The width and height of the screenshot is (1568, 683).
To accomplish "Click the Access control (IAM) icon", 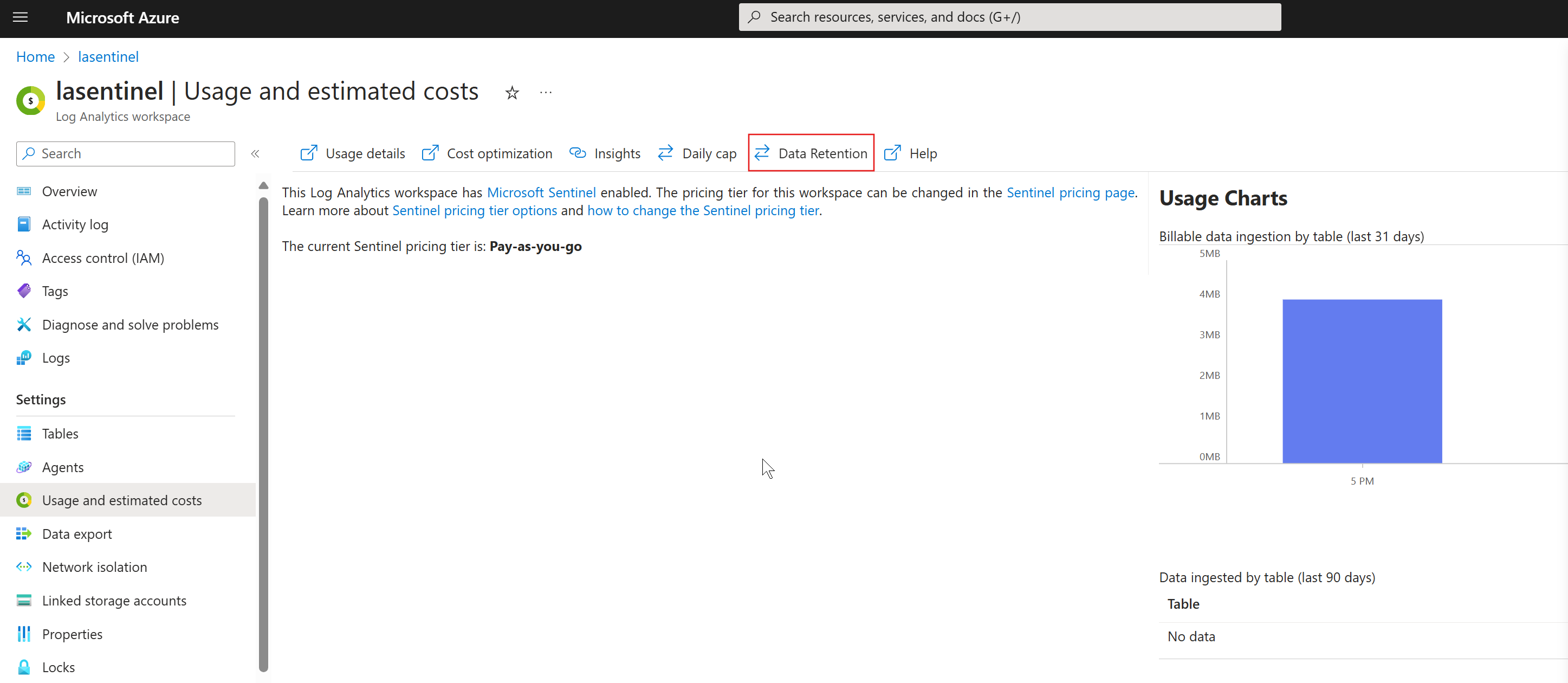I will pyautogui.click(x=24, y=258).
